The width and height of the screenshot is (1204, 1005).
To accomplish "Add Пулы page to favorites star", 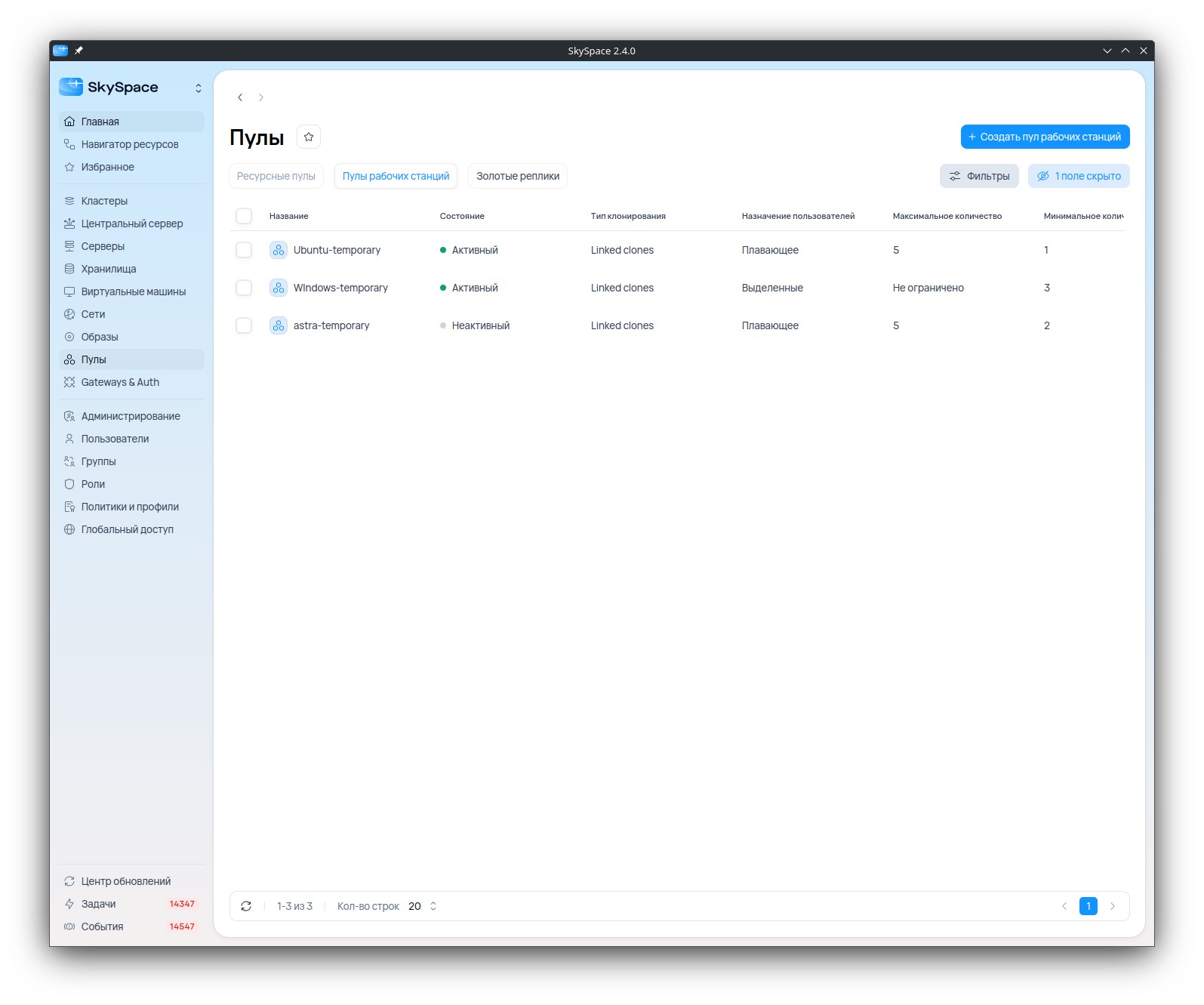I will pos(309,137).
